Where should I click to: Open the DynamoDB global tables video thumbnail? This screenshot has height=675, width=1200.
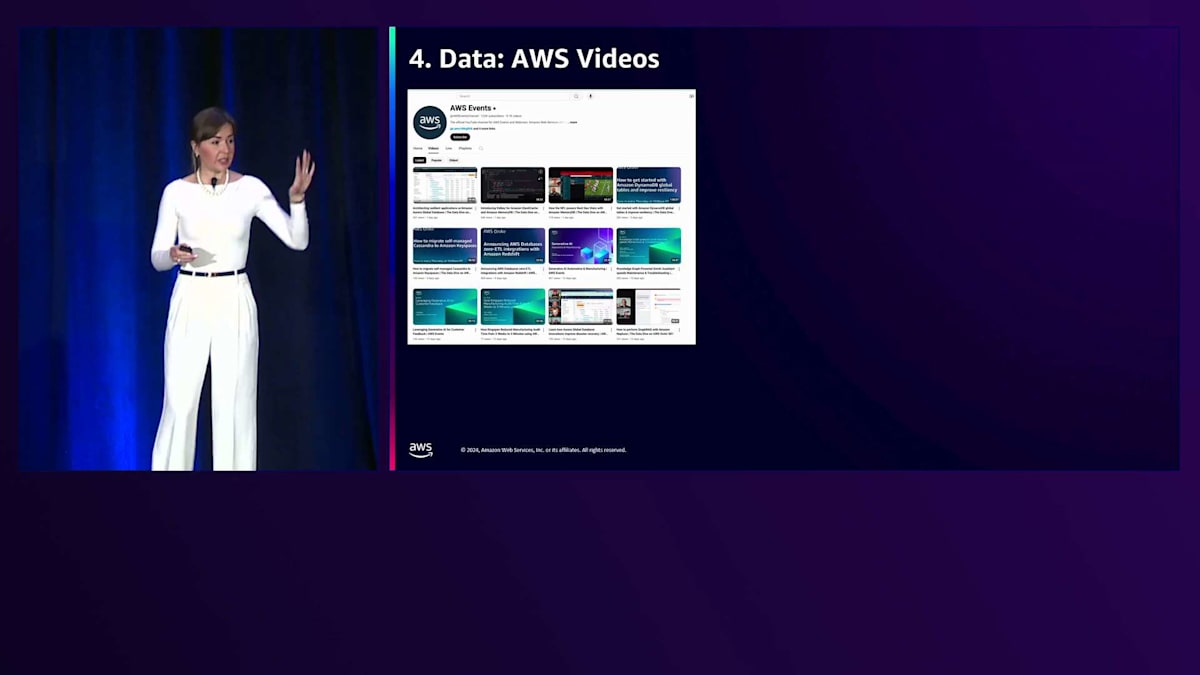click(649, 185)
